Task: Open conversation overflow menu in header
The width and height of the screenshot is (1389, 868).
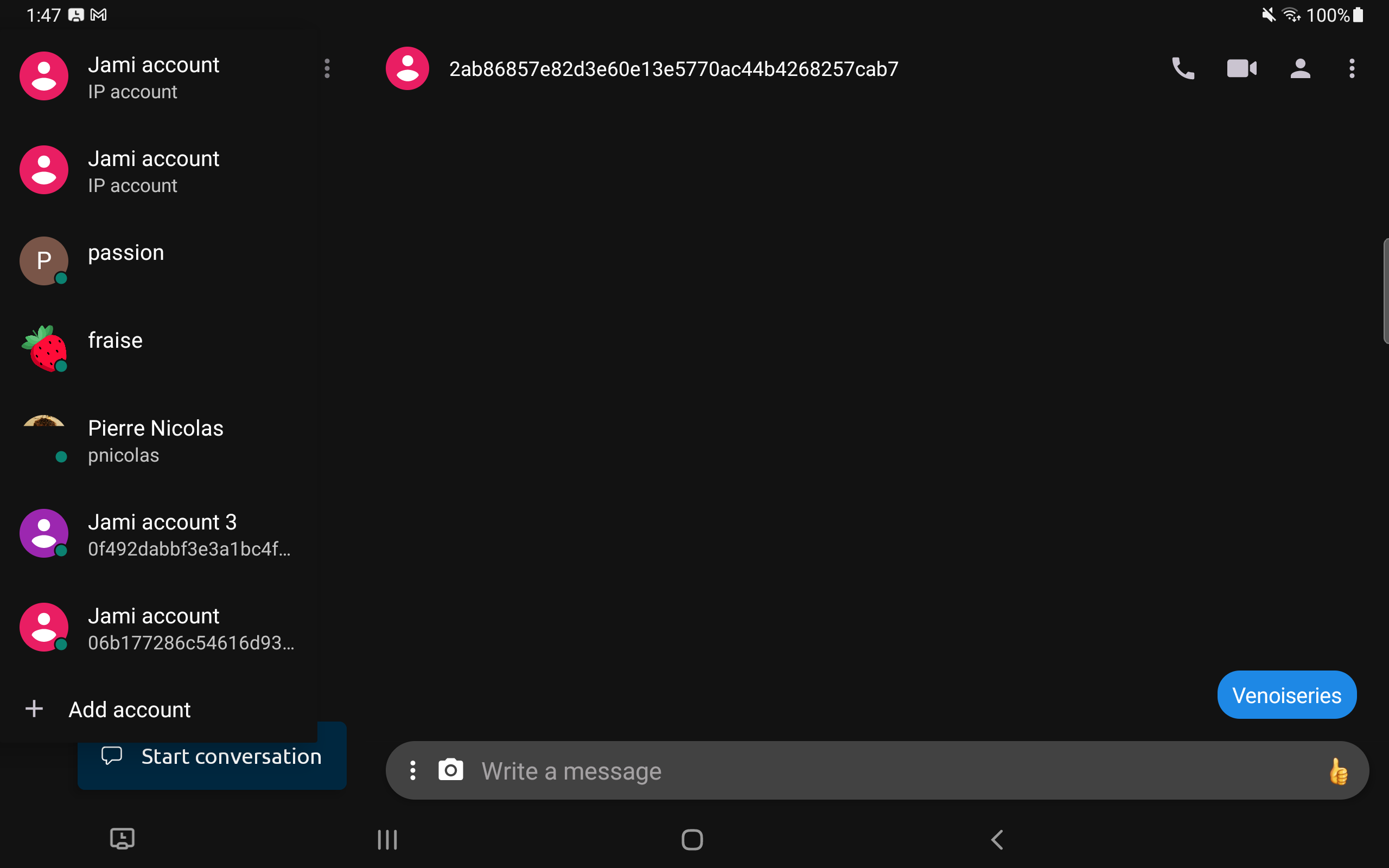Action: tap(1352, 68)
